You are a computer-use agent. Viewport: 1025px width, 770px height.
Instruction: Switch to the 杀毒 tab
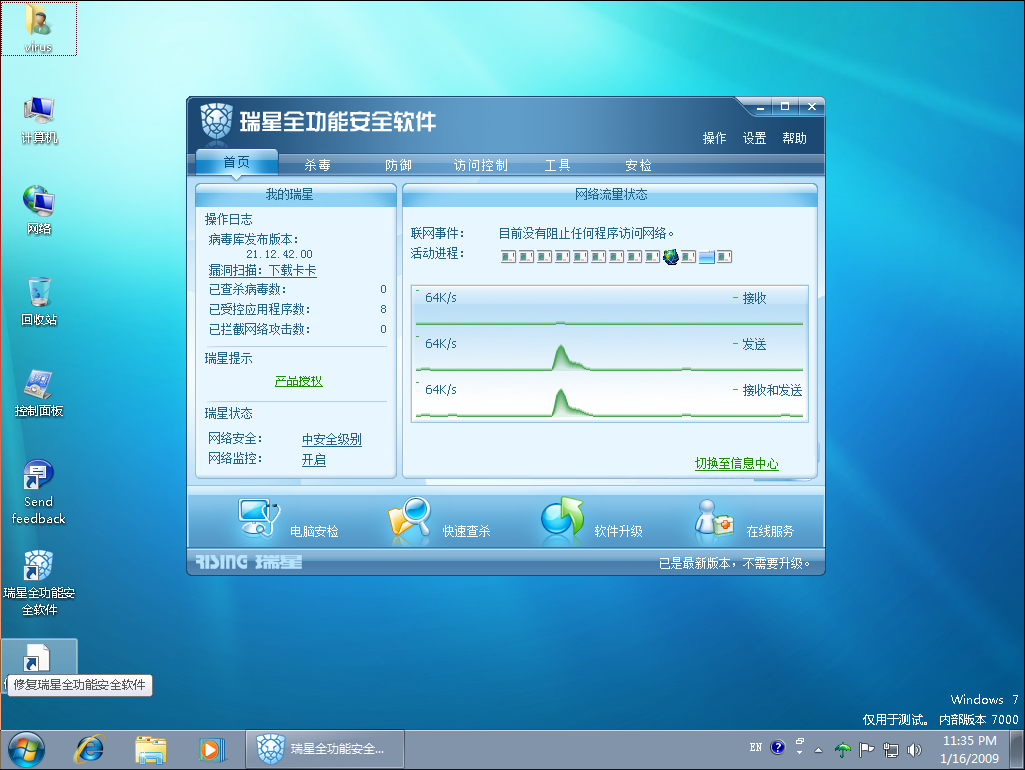click(x=318, y=165)
